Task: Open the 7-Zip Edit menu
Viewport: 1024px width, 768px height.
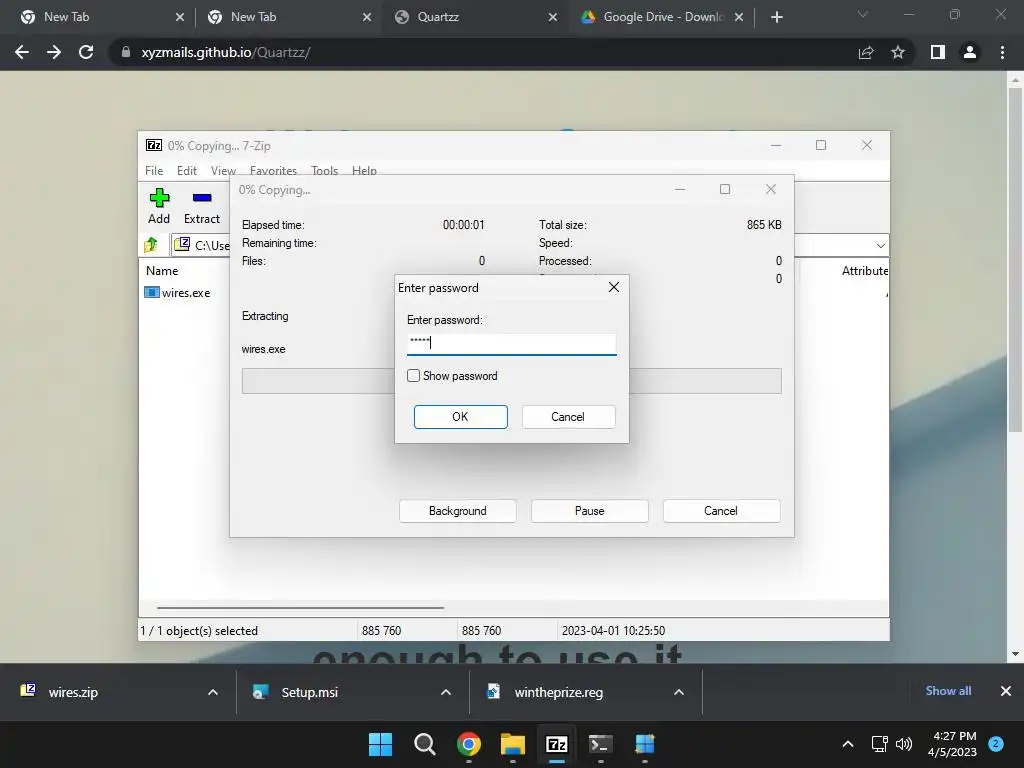Action: click(187, 170)
